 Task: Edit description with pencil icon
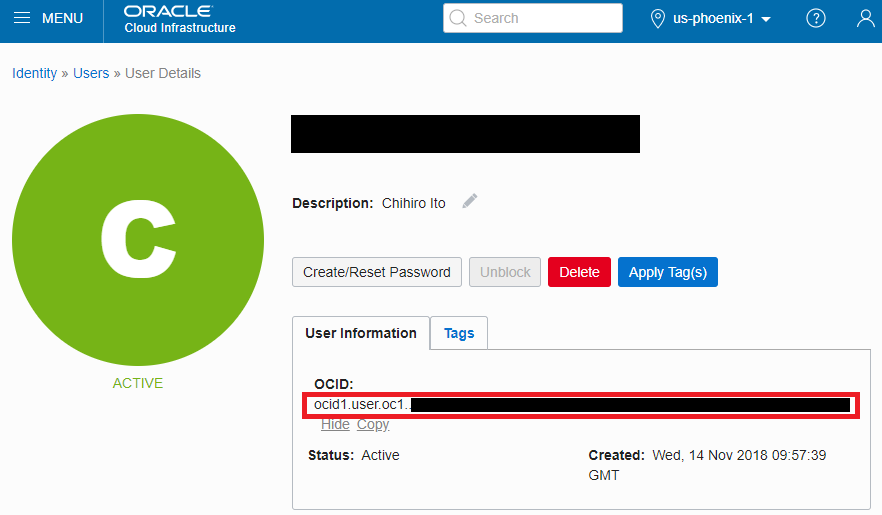(x=470, y=201)
